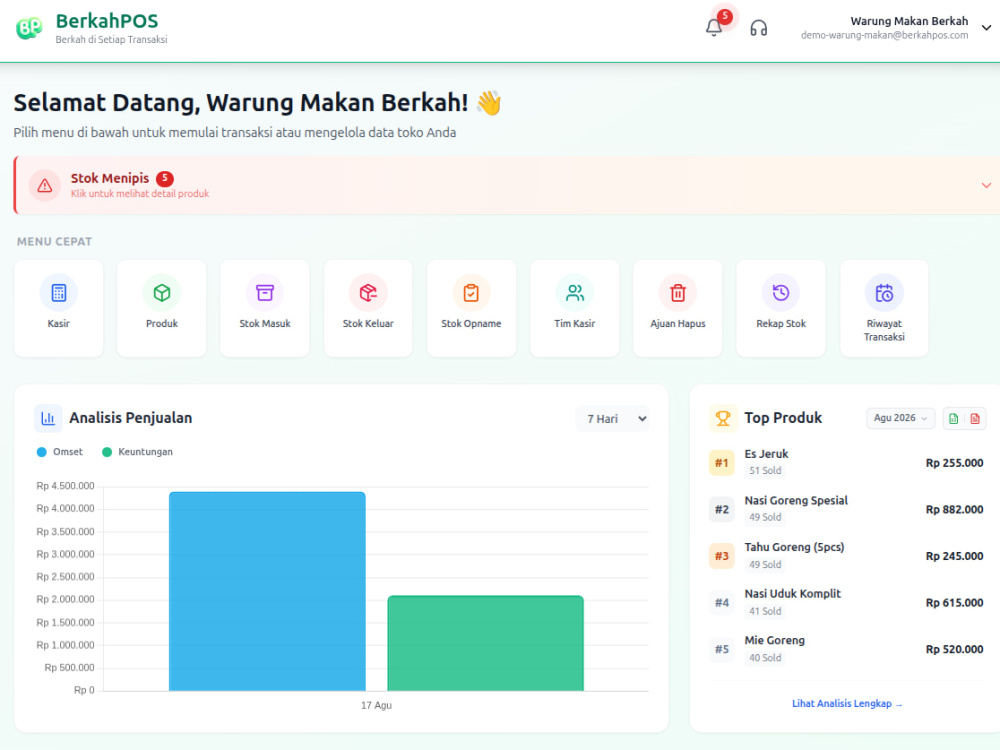Screen dimensions: 1000x750
Task: Click the Stok Keluar menu label
Action: click(368, 323)
